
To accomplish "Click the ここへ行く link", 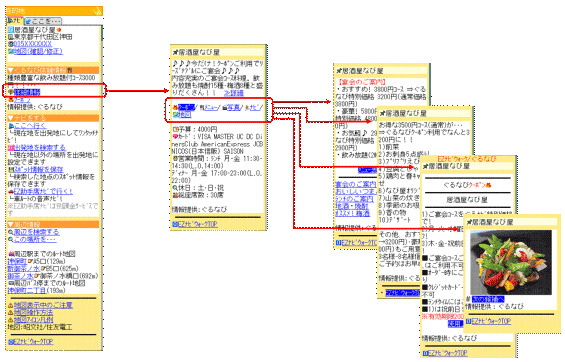I will pyautogui.click(x=30, y=126).
